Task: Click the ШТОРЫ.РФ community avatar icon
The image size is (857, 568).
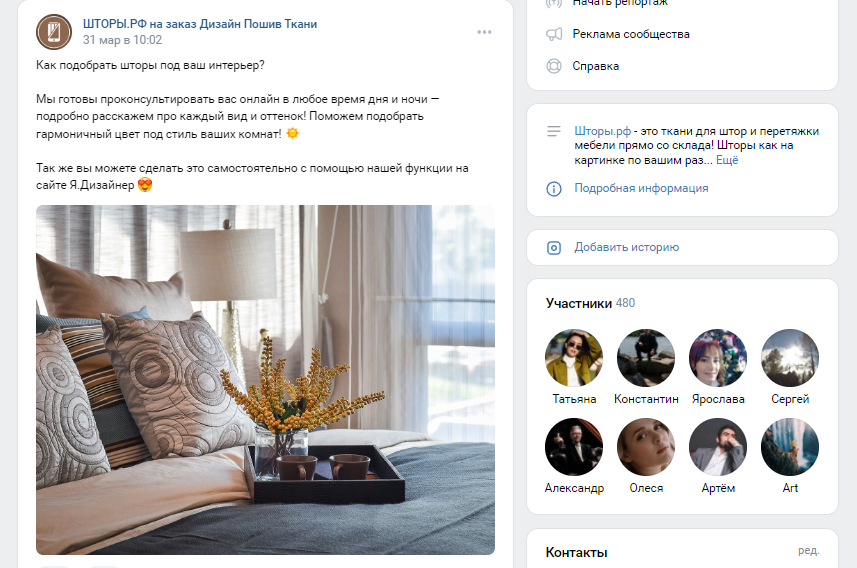Action: (54, 32)
